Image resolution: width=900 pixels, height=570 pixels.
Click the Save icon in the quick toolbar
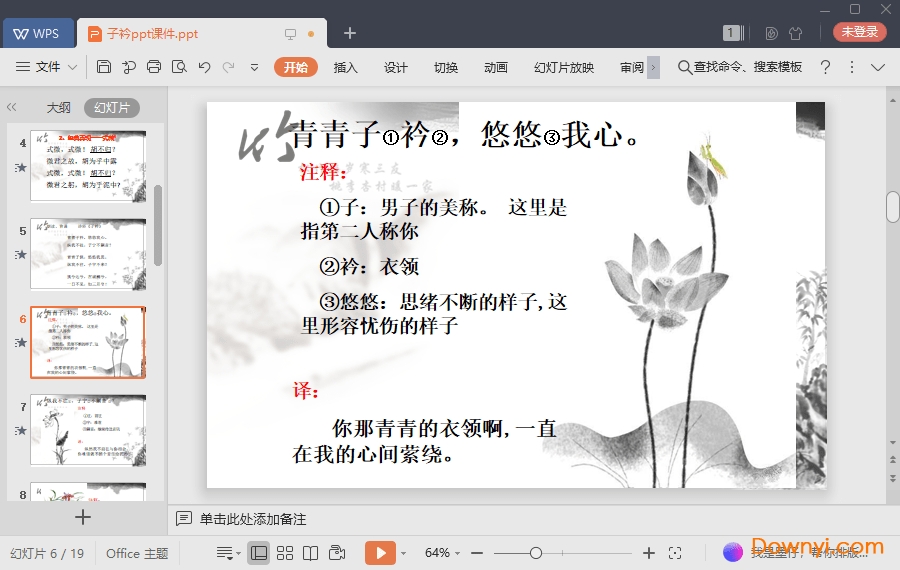[x=104, y=67]
